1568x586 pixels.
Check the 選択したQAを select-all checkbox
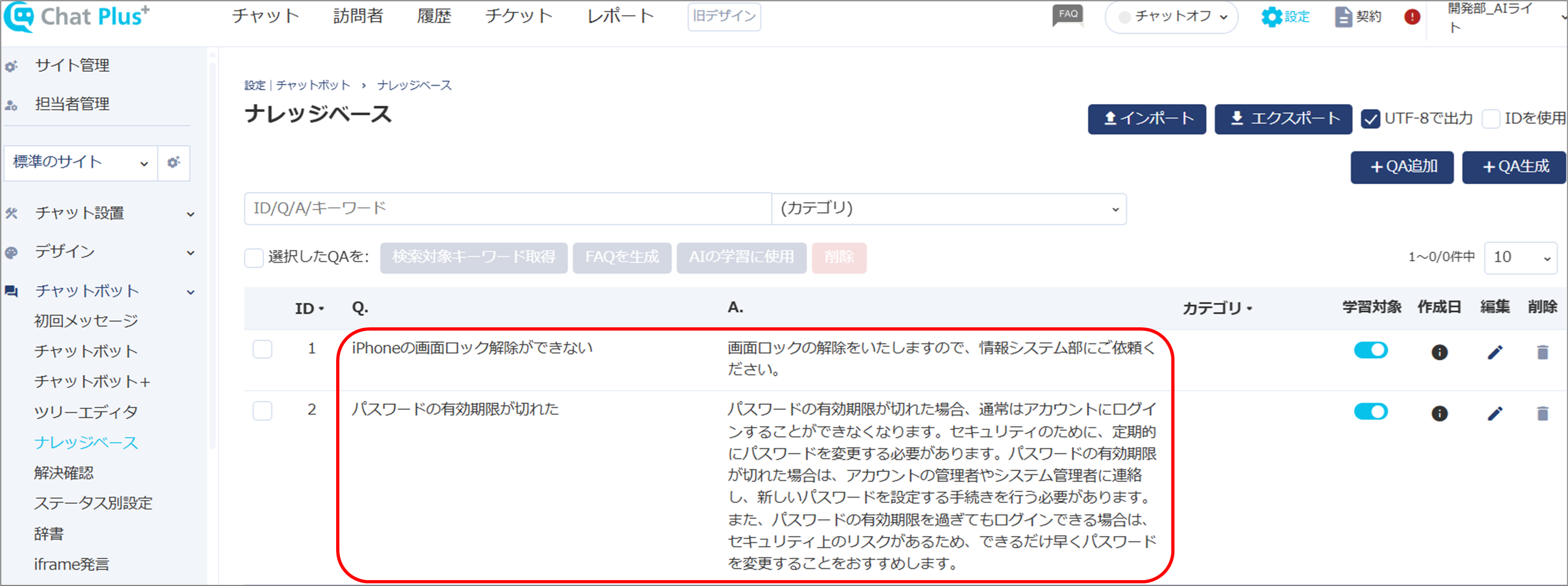coord(254,258)
